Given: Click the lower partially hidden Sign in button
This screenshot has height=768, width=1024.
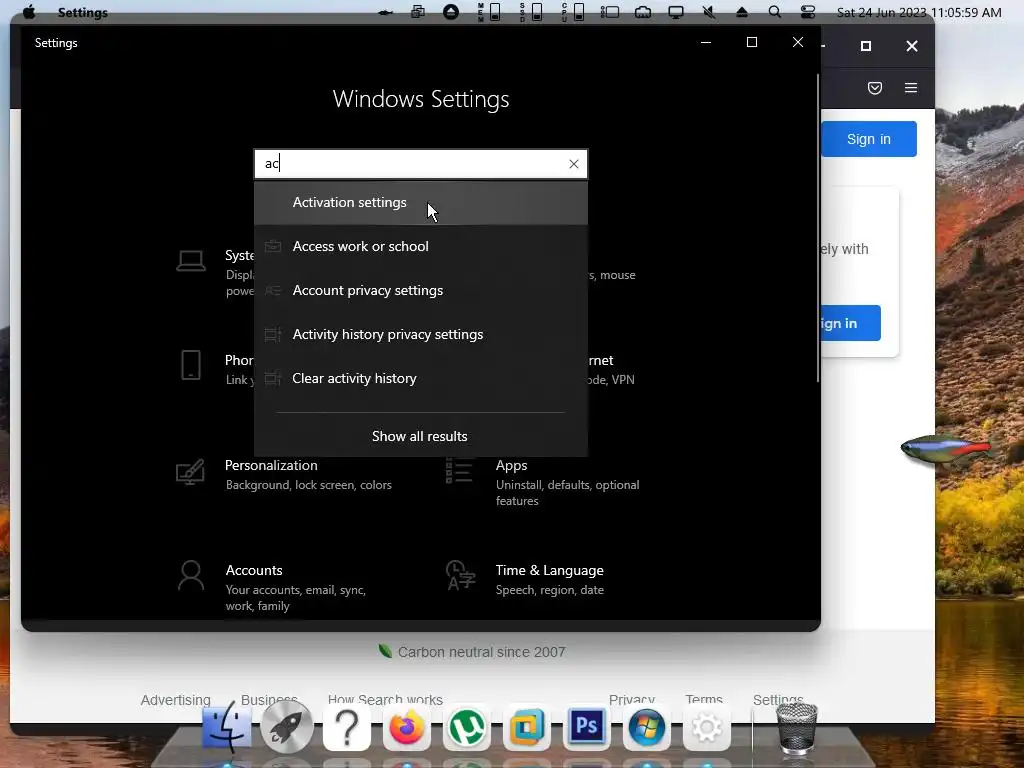Looking at the screenshot, I should [x=850, y=323].
